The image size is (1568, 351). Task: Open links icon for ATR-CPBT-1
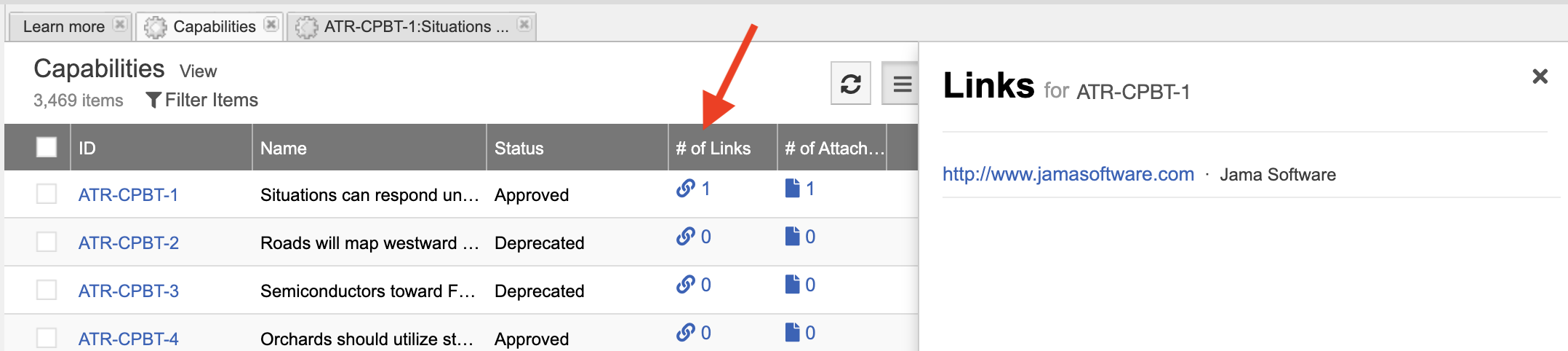click(x=686, y=189)
